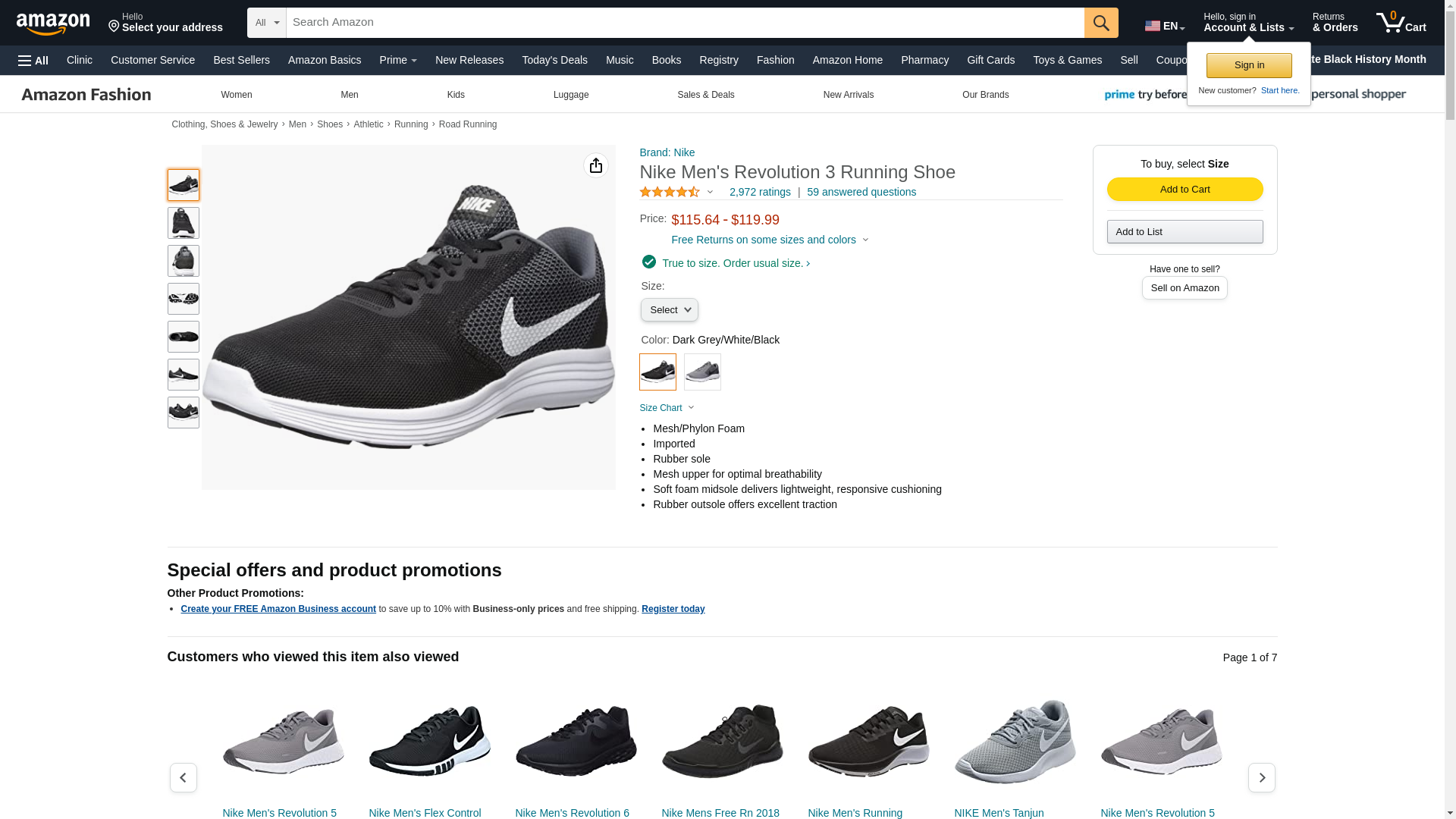This screenshot has width=1456, height=819.
Task: Open the search category All dropdown
Action: click(267, 23)
